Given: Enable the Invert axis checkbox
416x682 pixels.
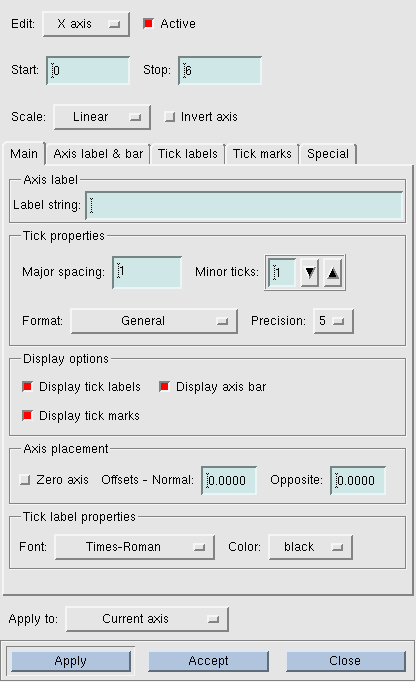Looking at the screenshot, I should tap(169, 117).
